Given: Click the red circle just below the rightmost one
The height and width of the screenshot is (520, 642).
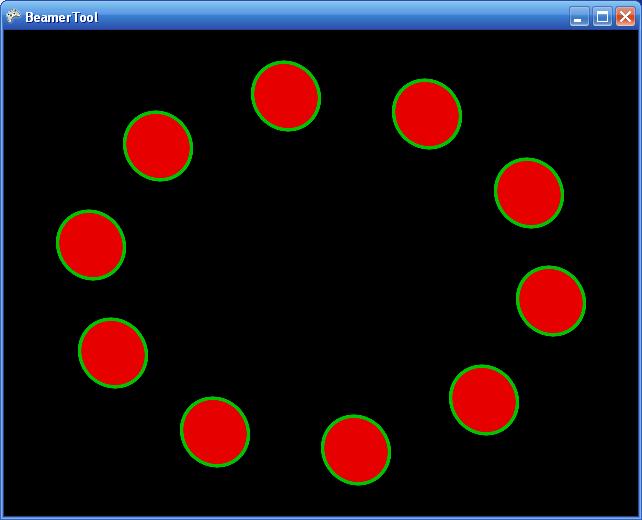Looking at the screenshot, I should pyautogui.click(x=484, y=400).
